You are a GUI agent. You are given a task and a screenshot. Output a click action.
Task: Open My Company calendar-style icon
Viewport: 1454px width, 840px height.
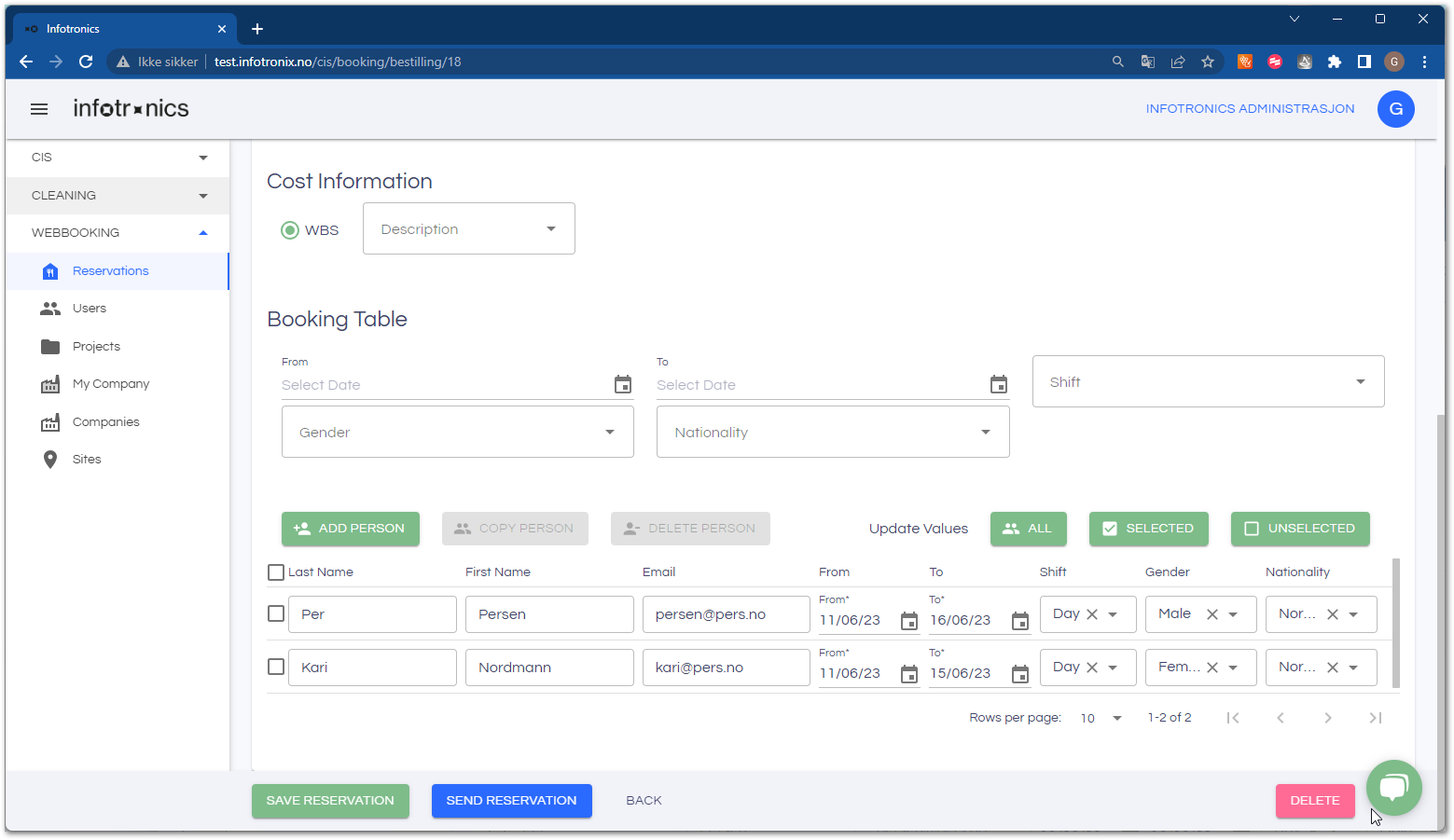coord(50,383)
